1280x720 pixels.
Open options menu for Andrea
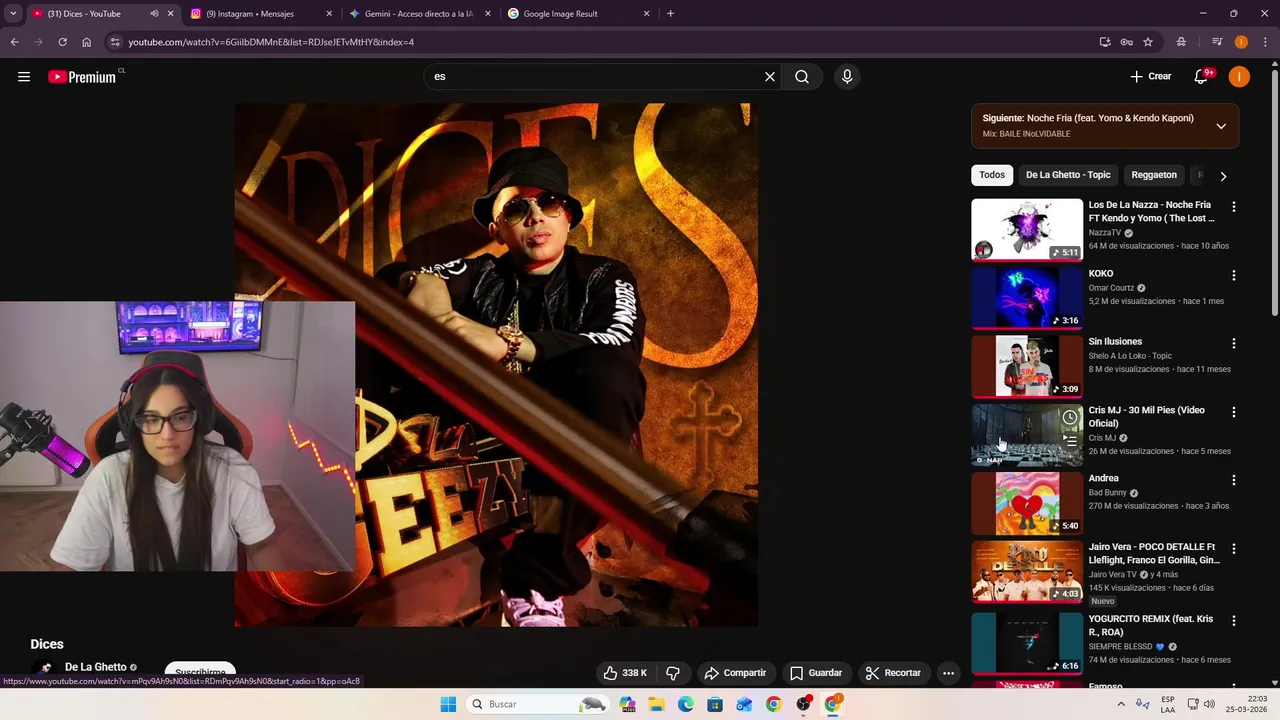coord(1233,480)
